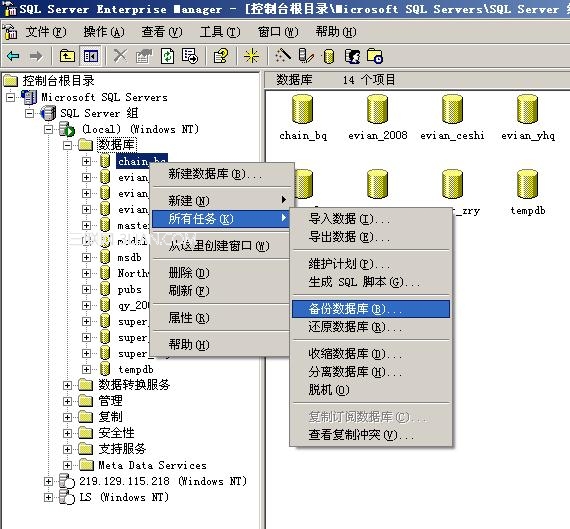Click the Forward arrow toolbar icon
This screenshot has height=529, width=570.
36,56
